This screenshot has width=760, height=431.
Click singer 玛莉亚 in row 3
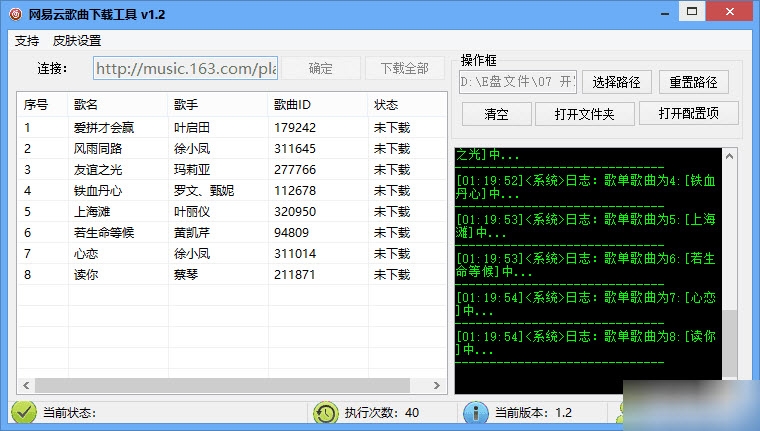click(x=192, y=170)
